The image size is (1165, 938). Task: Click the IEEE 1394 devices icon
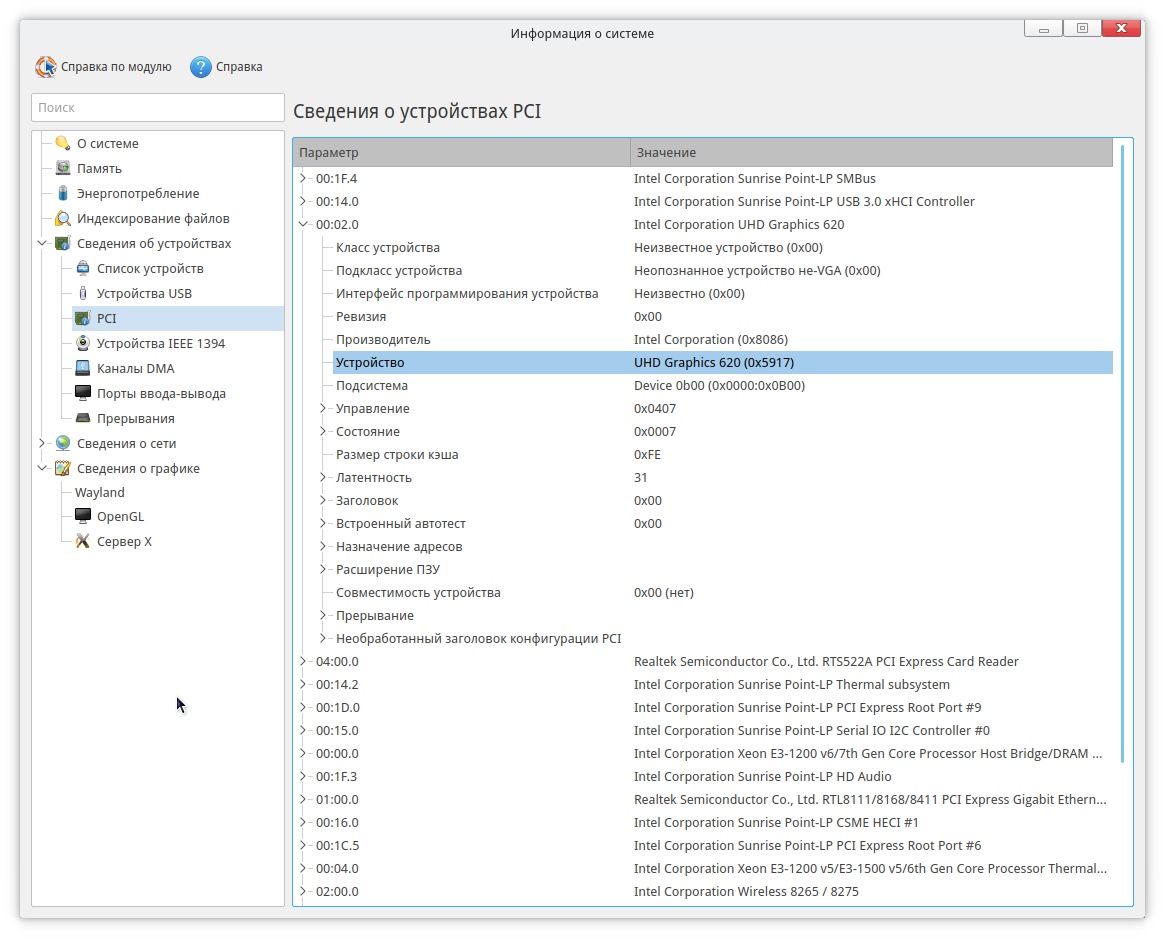pyautogui.click(x=83, y=344)
